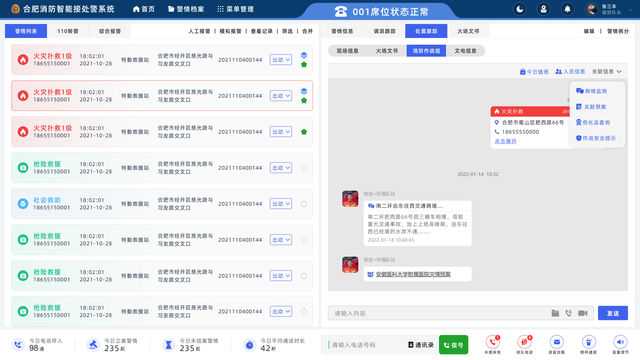Select 危化品查询 from the dropdown menu

[593, 122]
